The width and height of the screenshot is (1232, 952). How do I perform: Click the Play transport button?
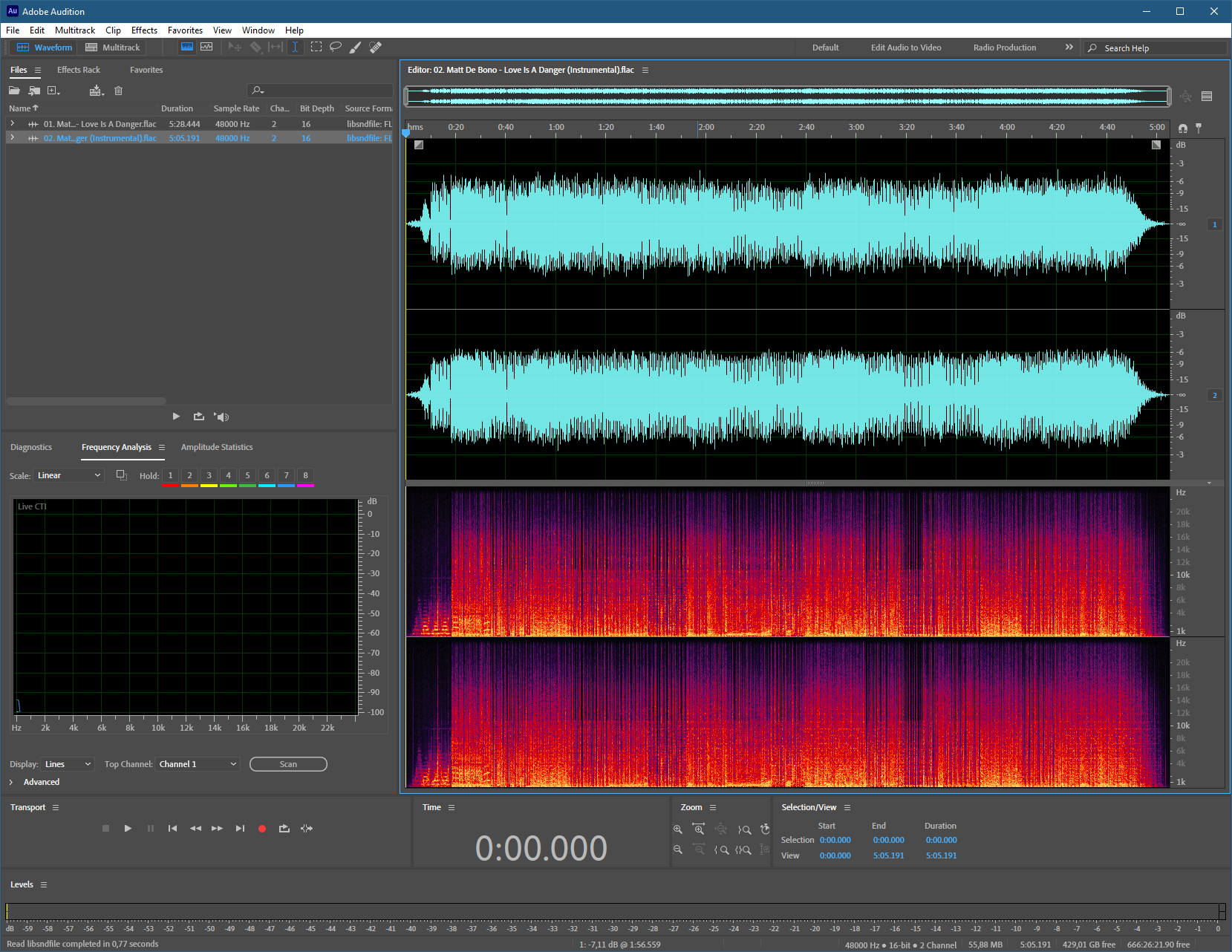tap(128, 828)
